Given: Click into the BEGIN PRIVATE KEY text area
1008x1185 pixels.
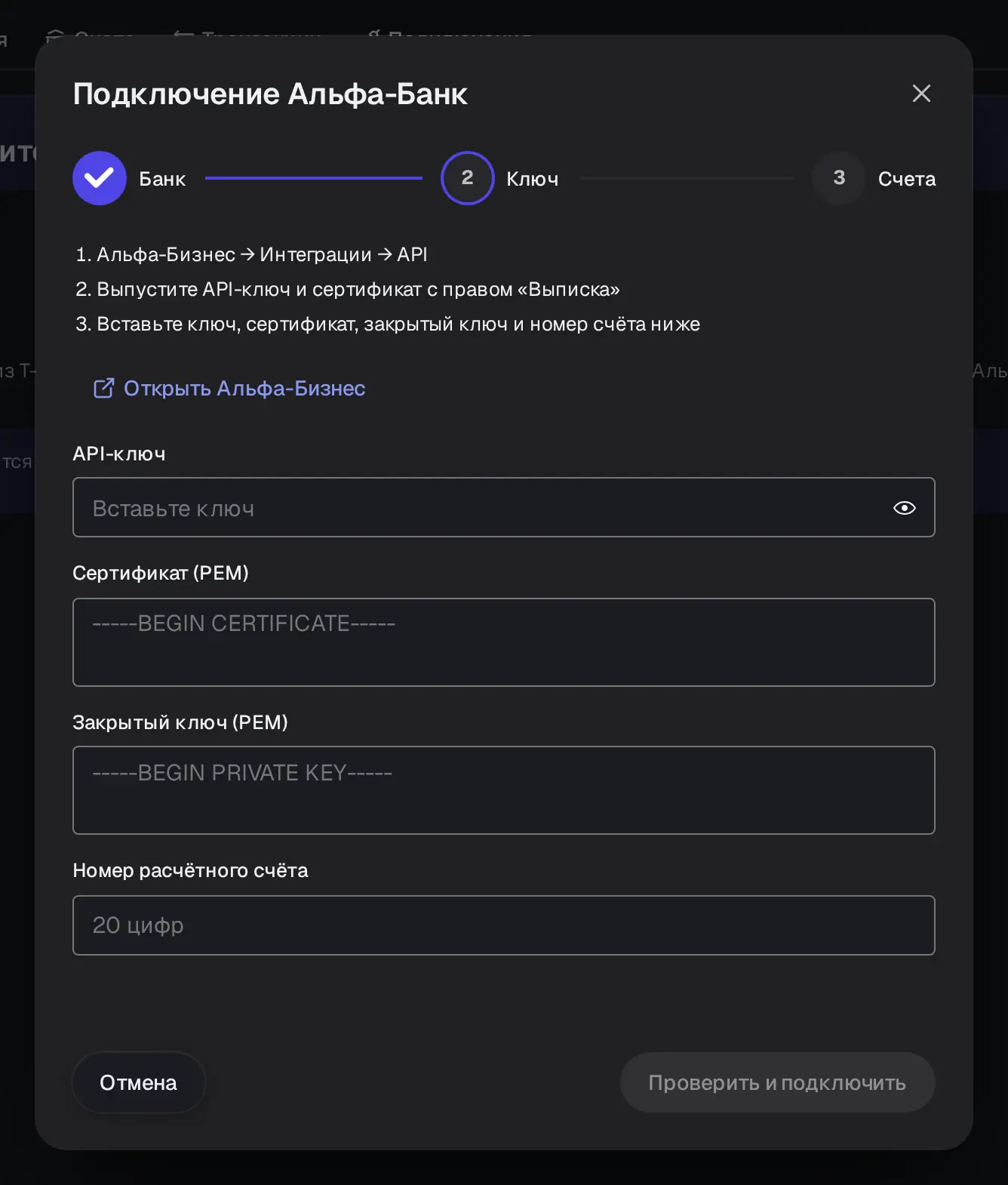Looking at the screenshot, I should click(504, 790).
